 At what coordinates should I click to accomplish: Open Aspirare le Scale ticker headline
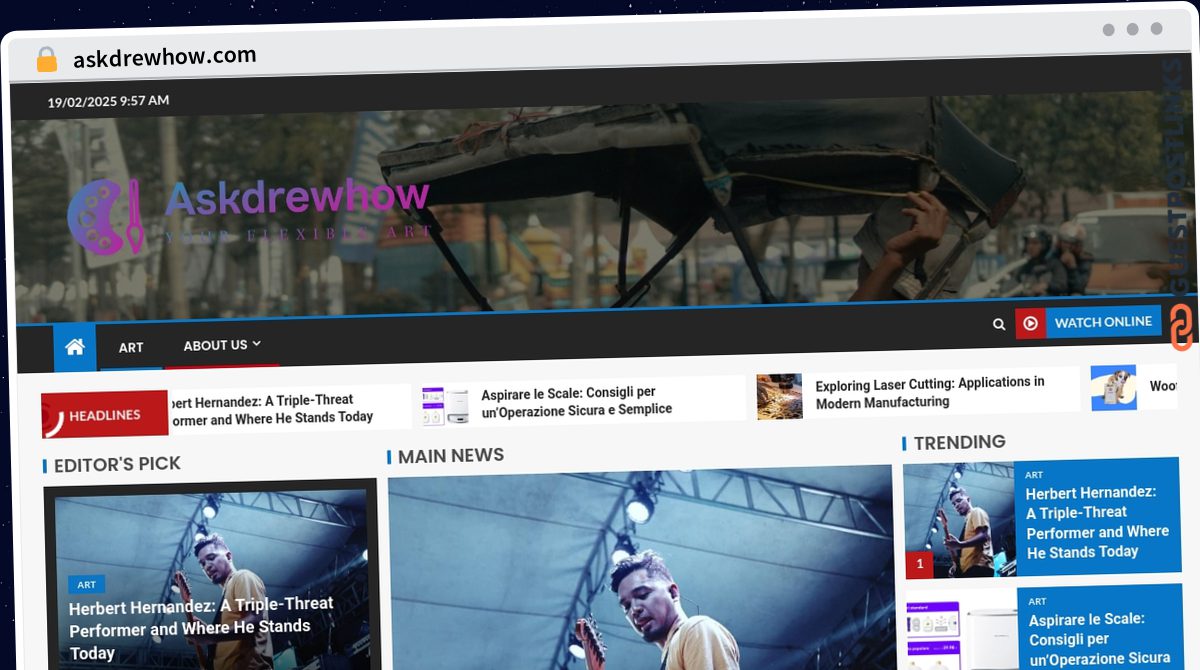tap(577, 401)
